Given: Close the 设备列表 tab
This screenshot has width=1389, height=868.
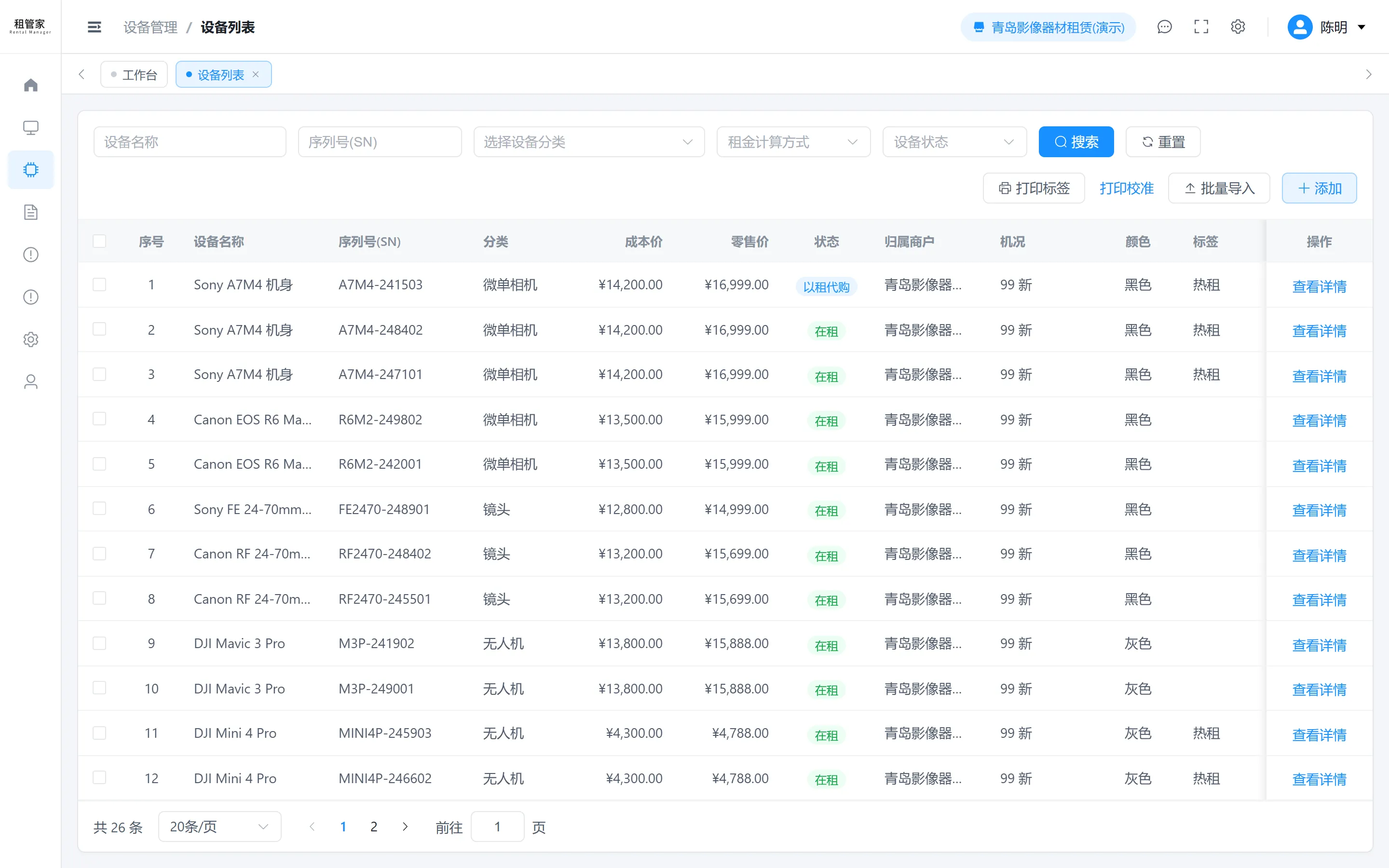Looking at the screenshot, I should [256, 75].
